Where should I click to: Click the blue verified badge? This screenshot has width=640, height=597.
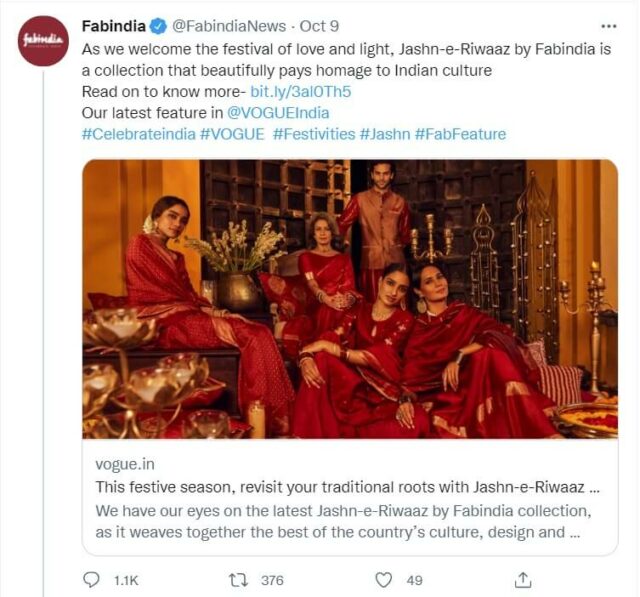pyautogui.click(x=157, y=25)
